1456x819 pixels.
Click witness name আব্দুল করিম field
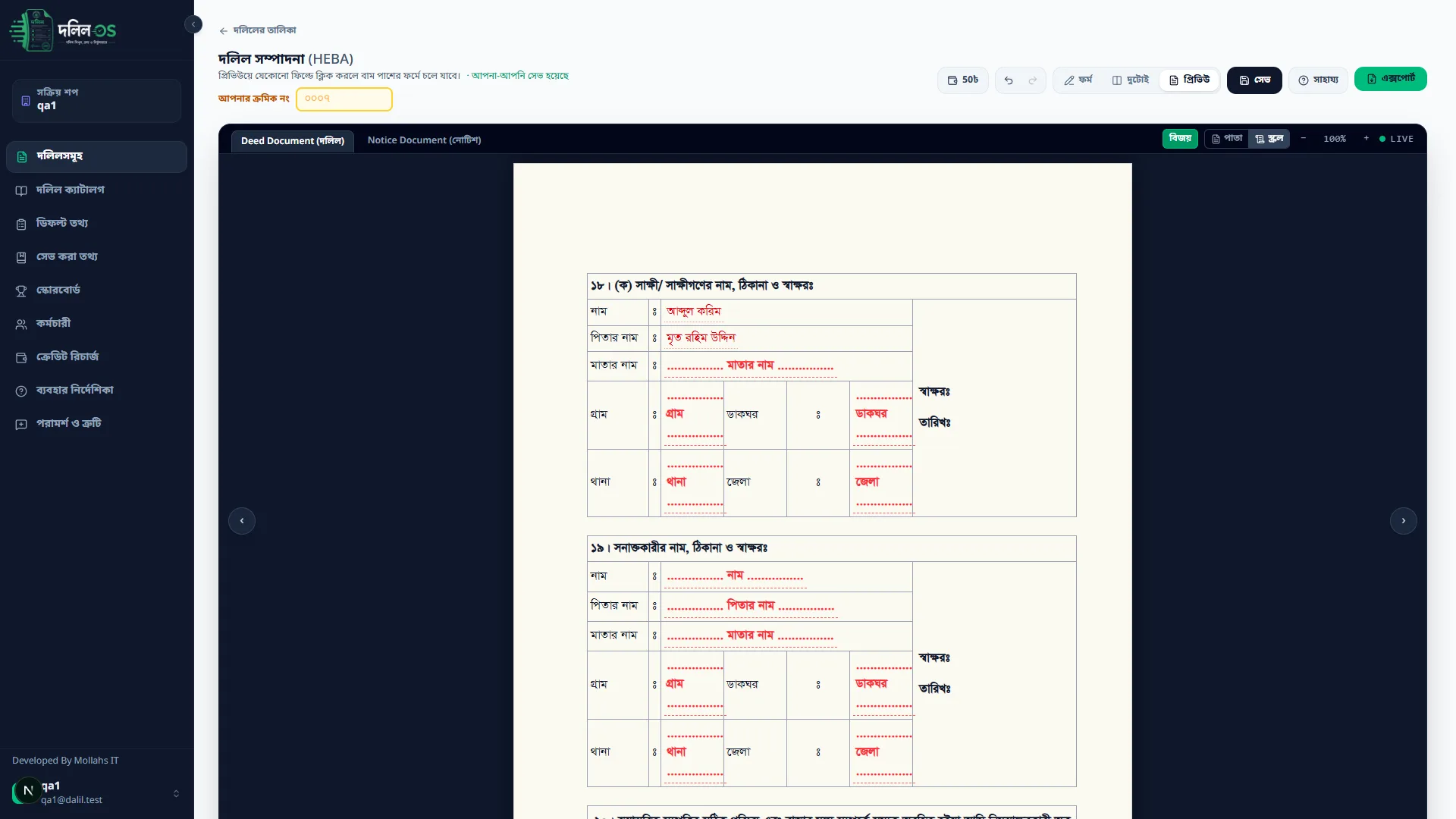694,312
